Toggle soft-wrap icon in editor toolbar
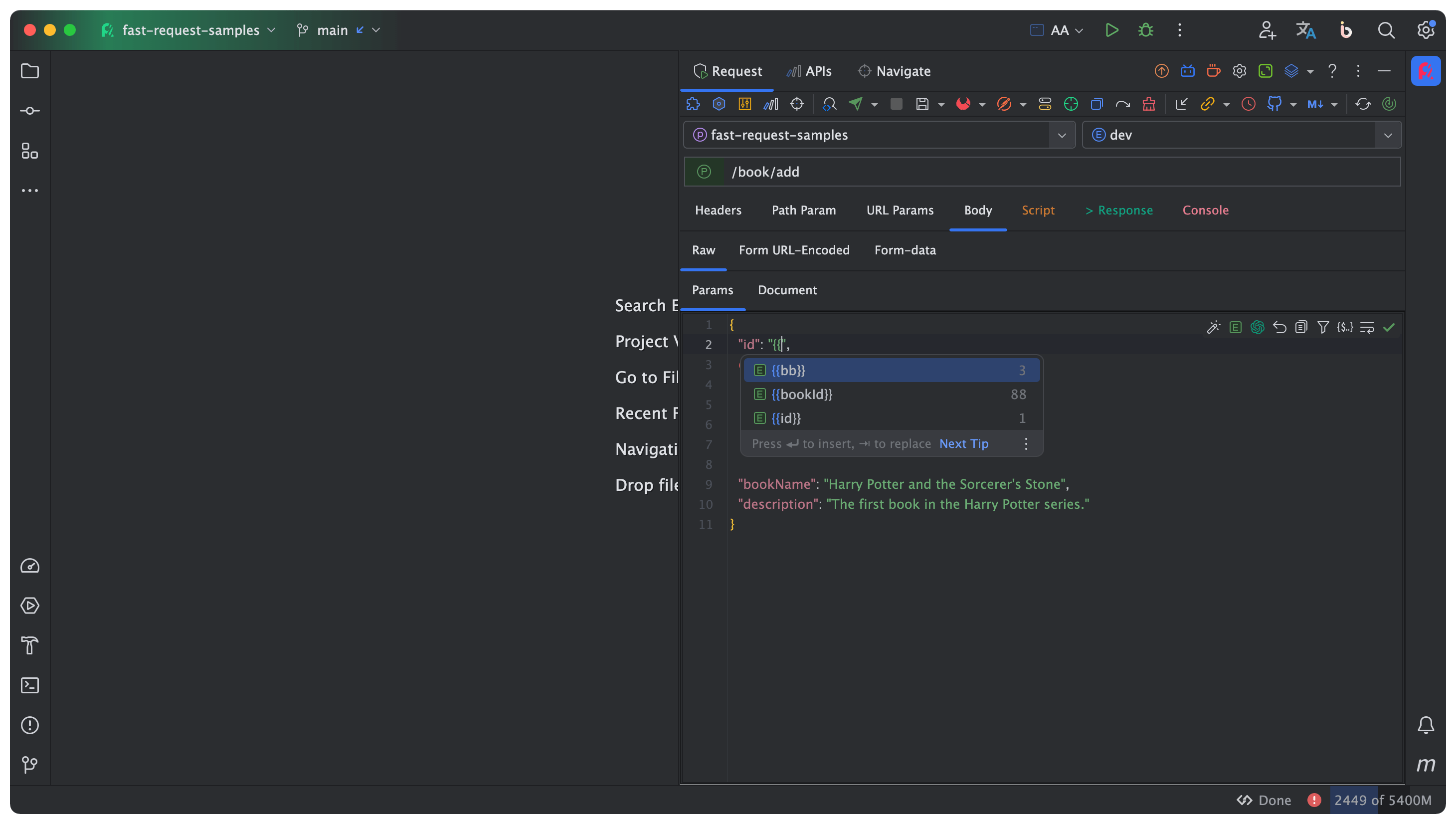The image size is (1456, 824). [1367, 327]
